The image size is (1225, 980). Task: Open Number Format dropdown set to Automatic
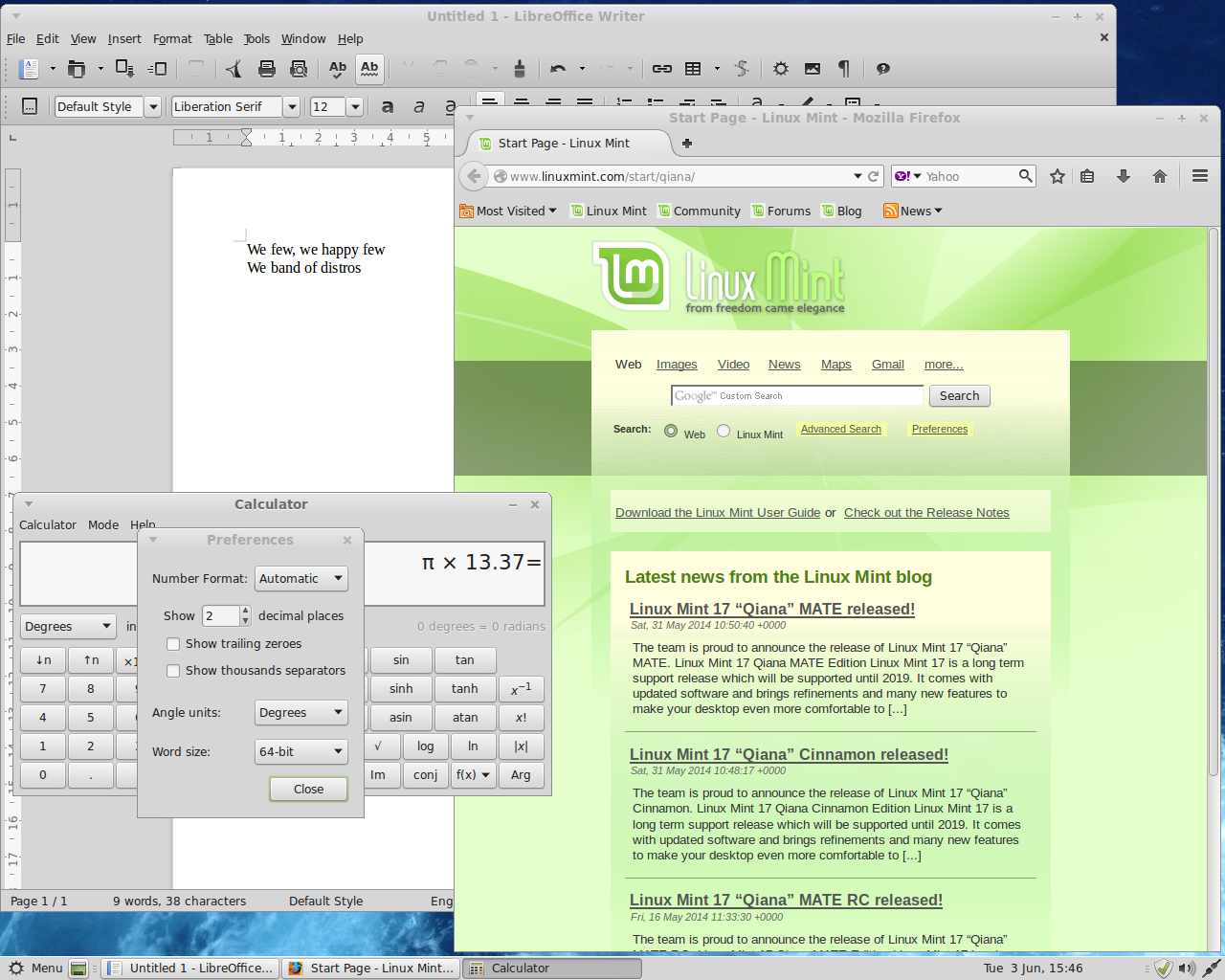[x=301, y=578]
